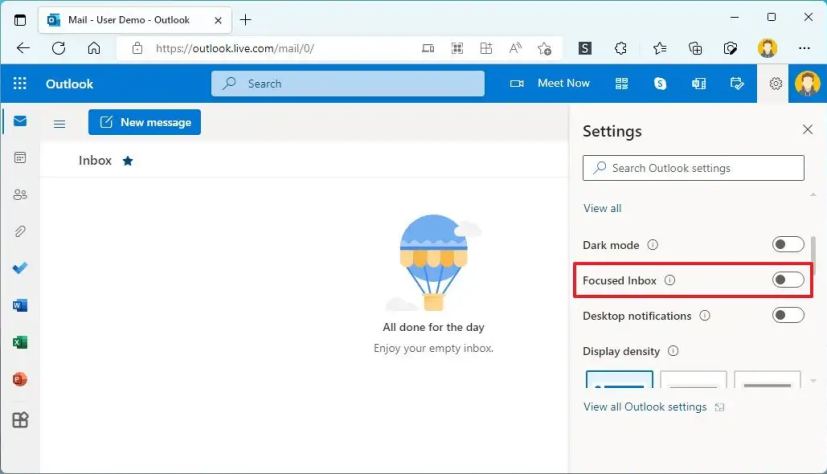Screen dimensions: 827x474
Task: Open the account profile picture in Outlook header
Action: tap(807, 83)
